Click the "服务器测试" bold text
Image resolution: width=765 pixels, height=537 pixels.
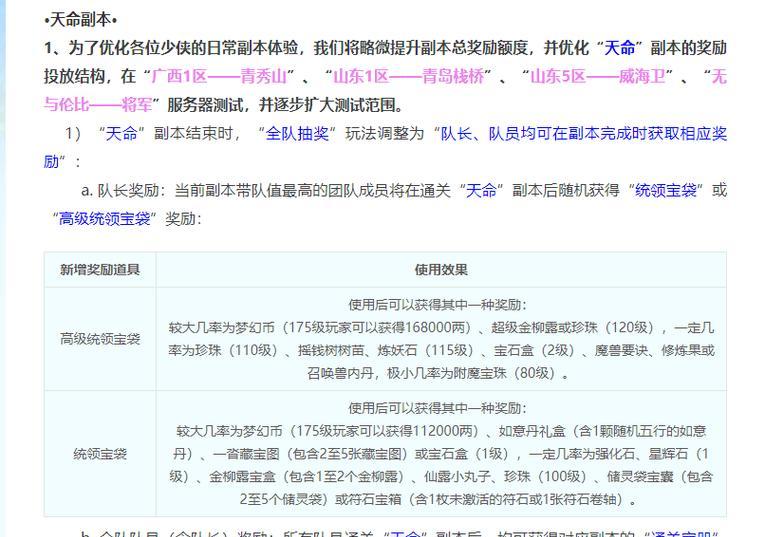click(x=205, y=105)
